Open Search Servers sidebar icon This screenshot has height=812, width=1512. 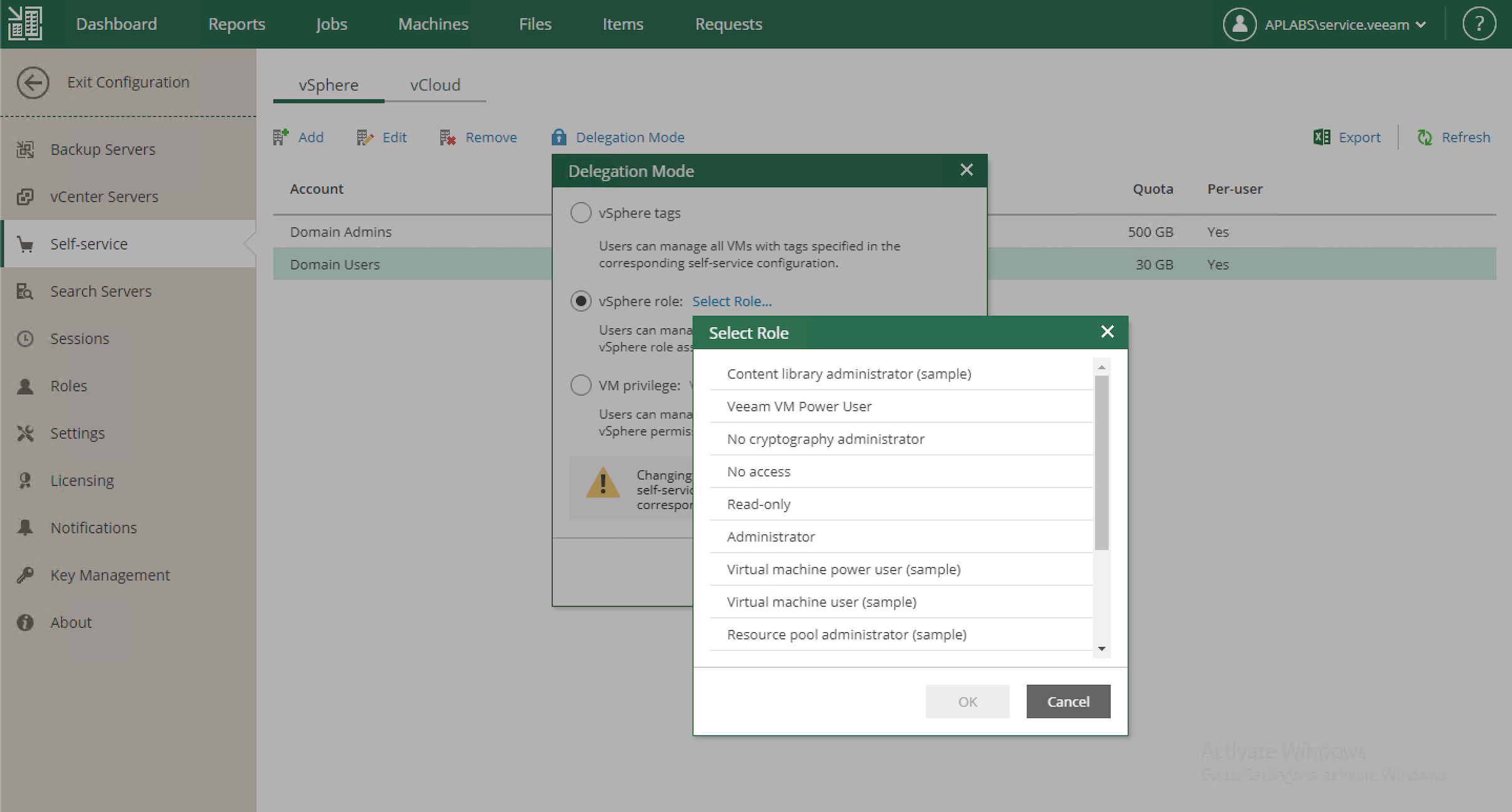tap(25, 291)
